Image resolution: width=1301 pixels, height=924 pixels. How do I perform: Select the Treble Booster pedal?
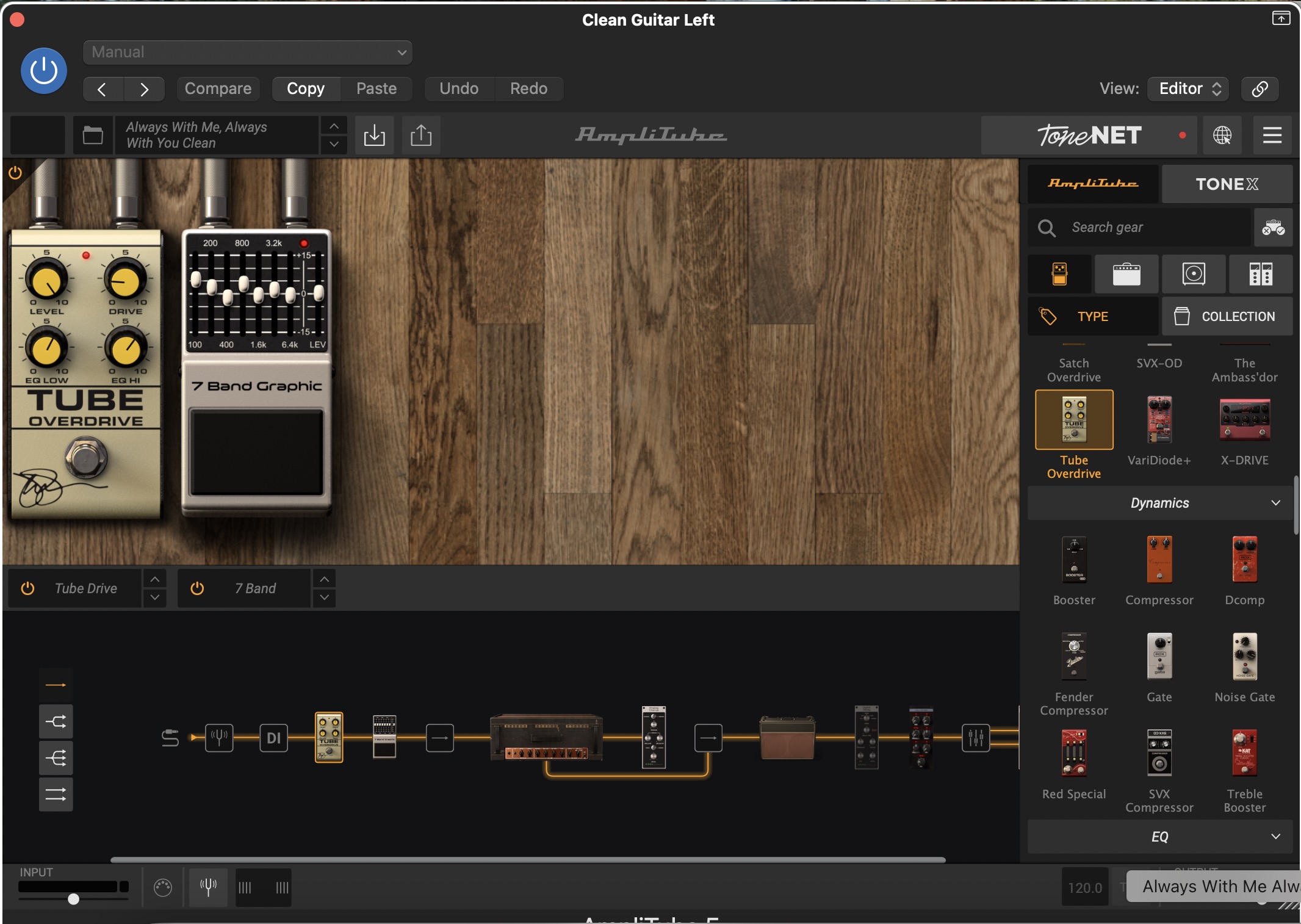[x=1245, y=753]
